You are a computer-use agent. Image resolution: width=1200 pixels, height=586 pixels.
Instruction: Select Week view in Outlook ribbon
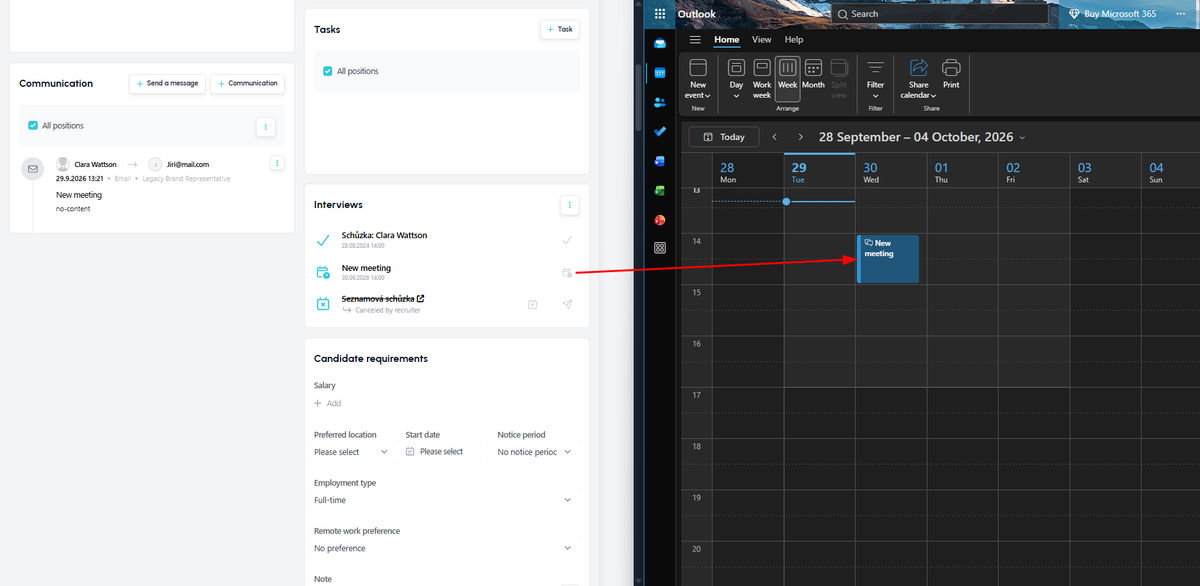click(x=788, y=78)
